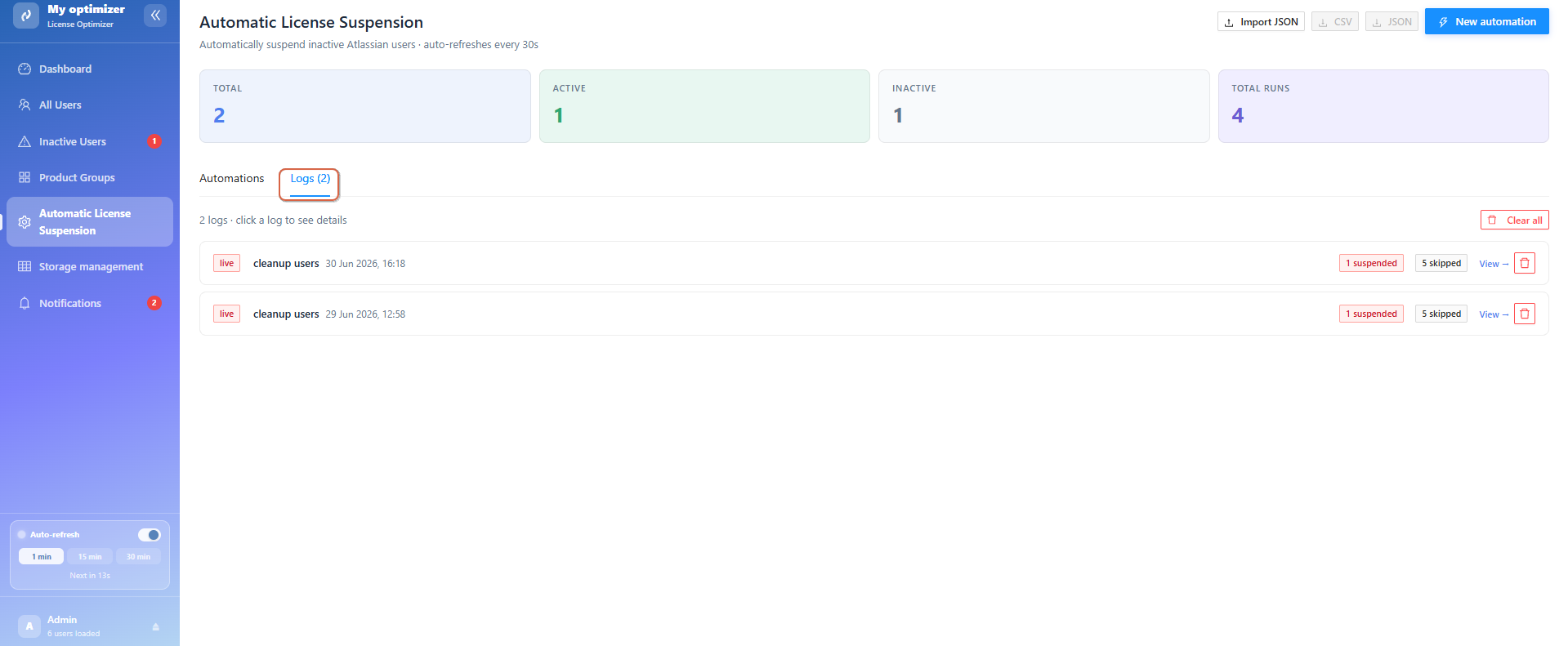Click the New automation button

click(x=1486, y=22)
